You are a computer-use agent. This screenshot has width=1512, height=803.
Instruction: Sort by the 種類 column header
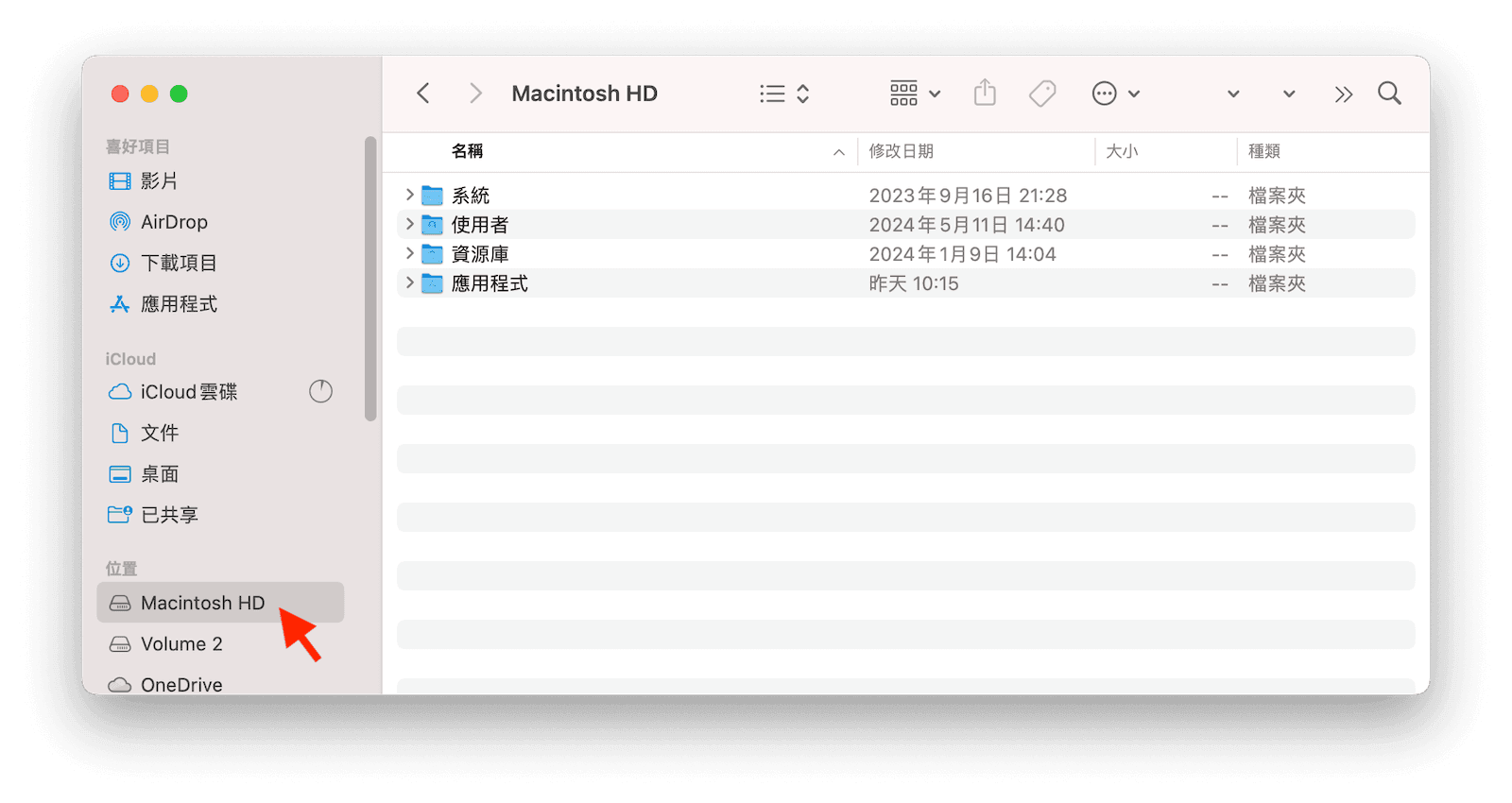click(x=1264, y=151)
